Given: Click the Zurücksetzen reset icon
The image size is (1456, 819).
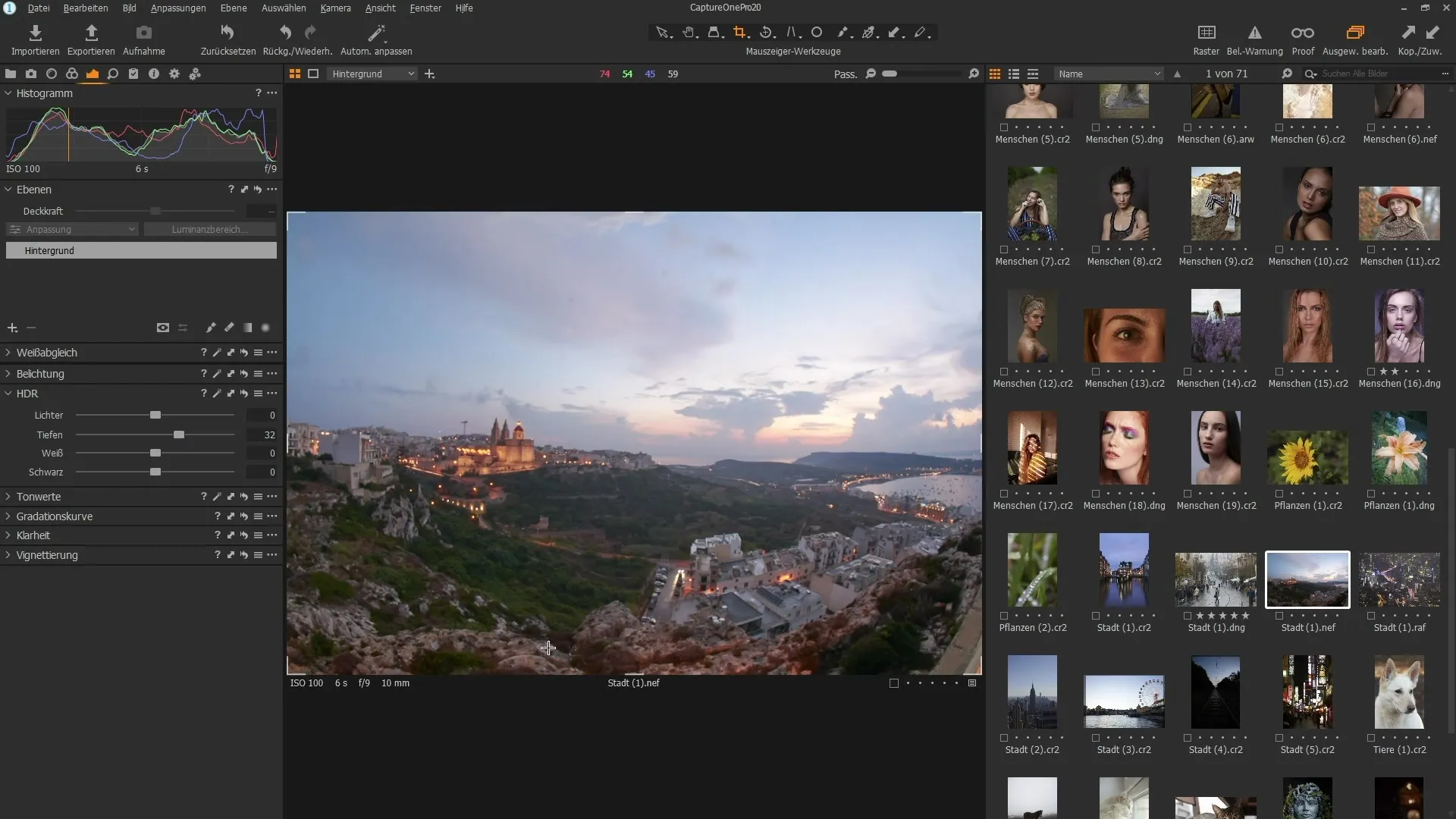Looking at the screenshot, I should 227,33.
